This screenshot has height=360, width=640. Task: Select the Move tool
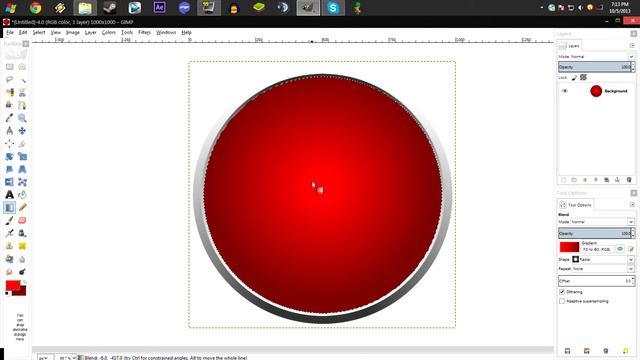coord(22,131)
